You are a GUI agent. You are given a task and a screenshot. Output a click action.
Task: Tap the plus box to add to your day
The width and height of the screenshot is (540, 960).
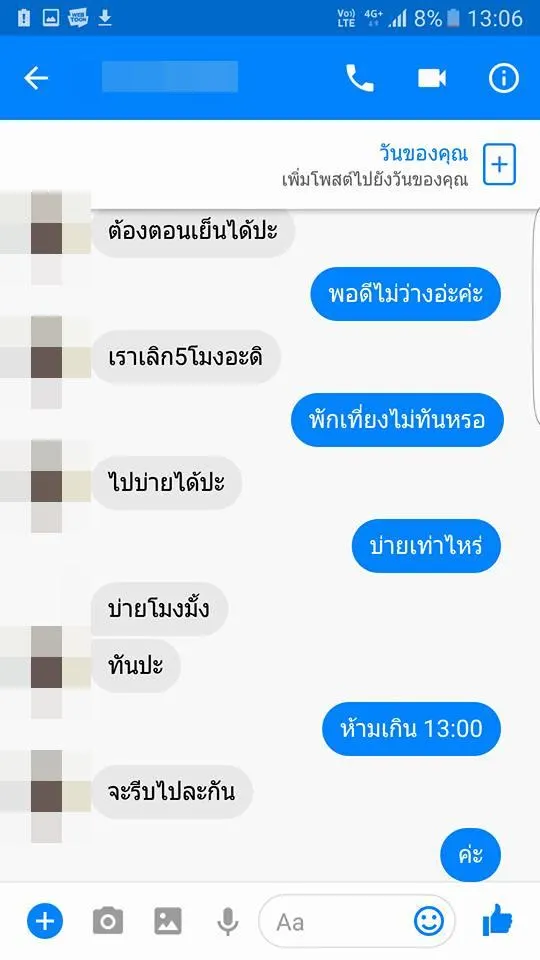(500, 165)
